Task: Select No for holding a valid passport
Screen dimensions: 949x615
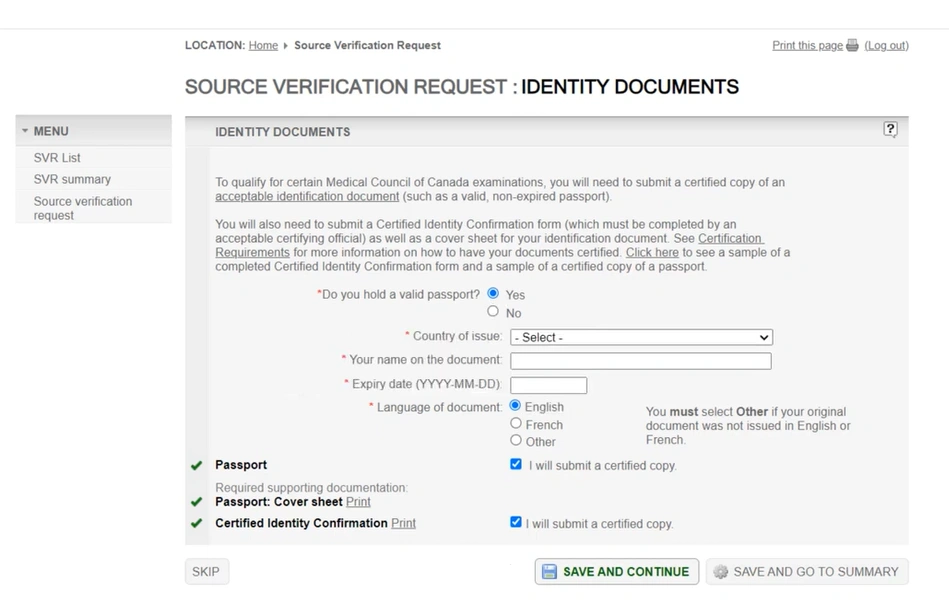Action: [x=493, y=312]
